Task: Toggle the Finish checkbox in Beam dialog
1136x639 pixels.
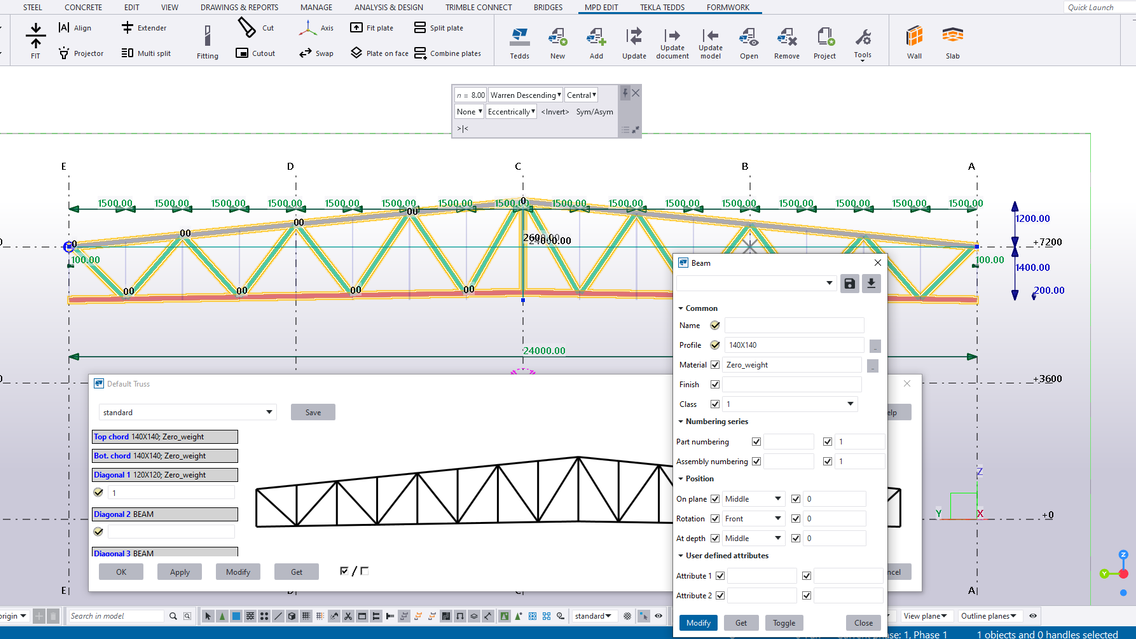Action: tap(715, 384)
